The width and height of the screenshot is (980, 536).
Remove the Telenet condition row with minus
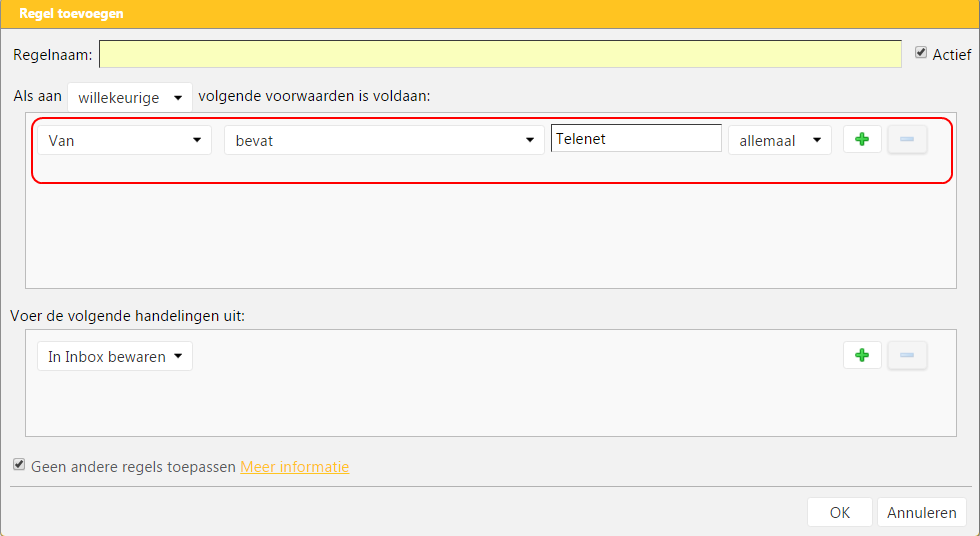point(907,140)
